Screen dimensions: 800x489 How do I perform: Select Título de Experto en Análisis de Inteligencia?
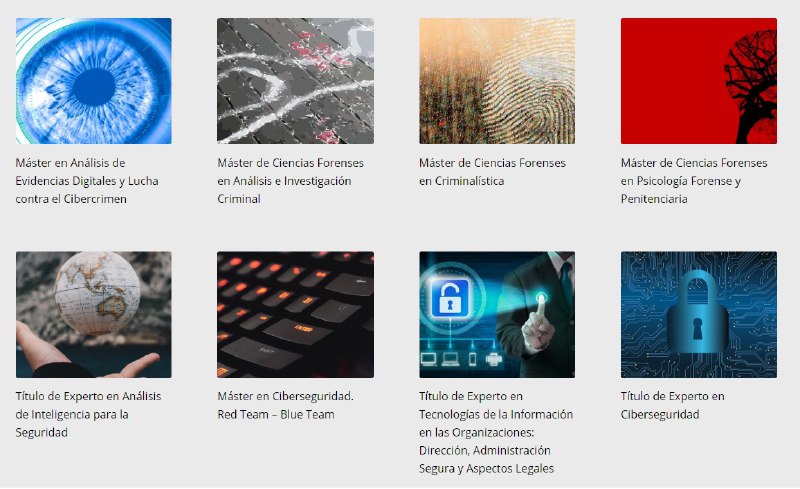click(88, 414)
